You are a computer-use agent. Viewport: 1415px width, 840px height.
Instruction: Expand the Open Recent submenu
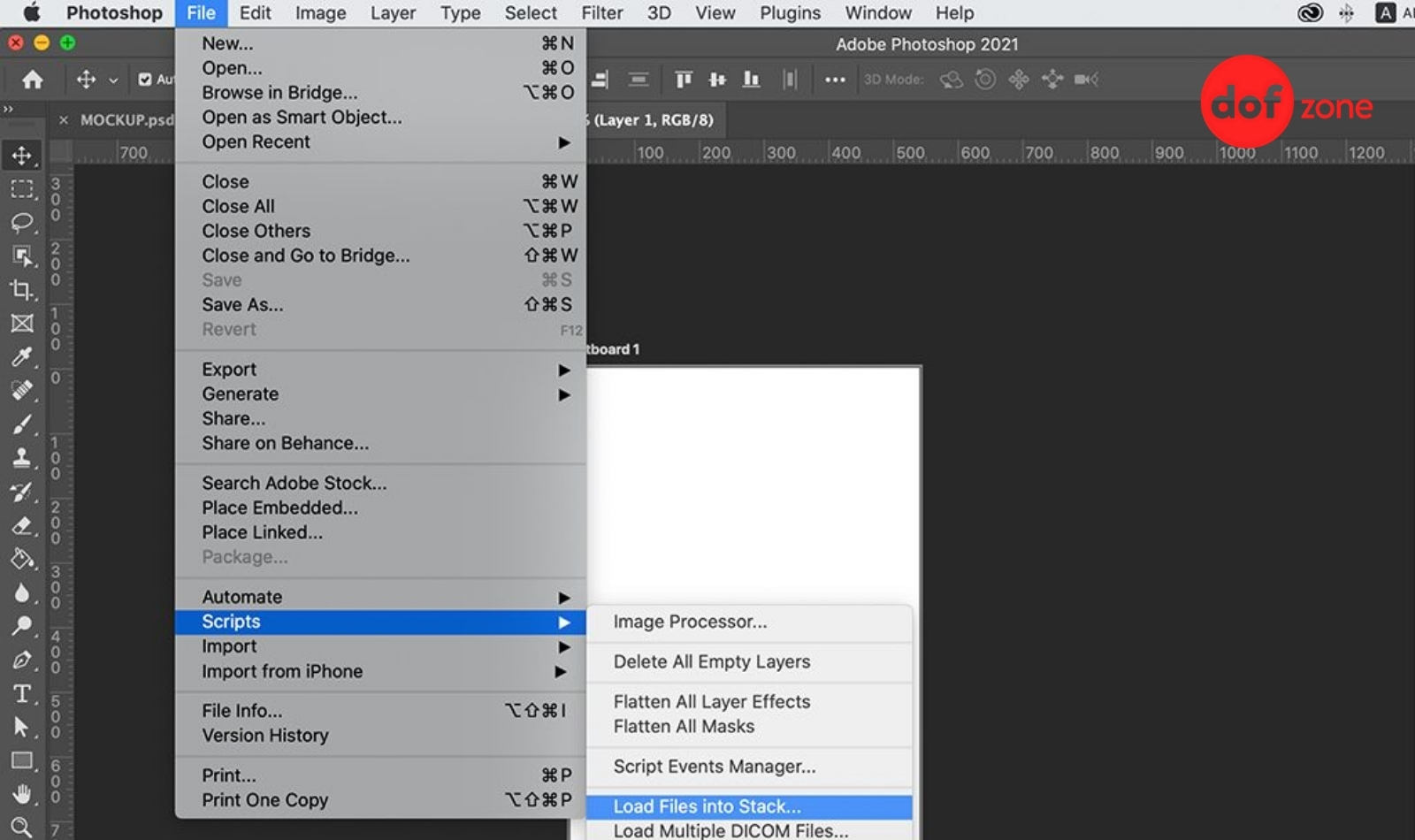click(x=380, y=142)
